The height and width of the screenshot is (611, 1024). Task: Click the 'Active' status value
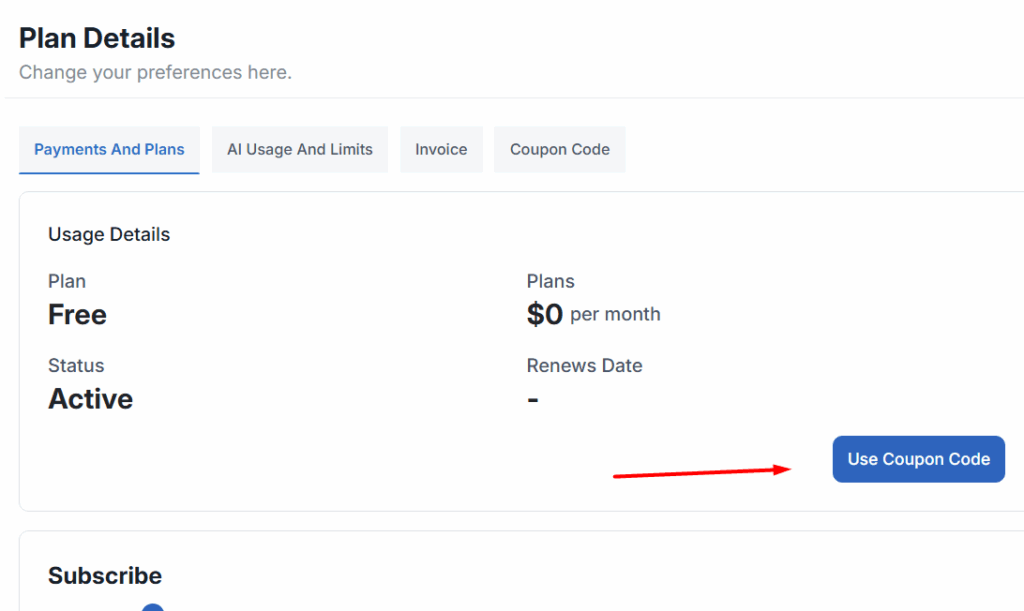pos(90,399)
